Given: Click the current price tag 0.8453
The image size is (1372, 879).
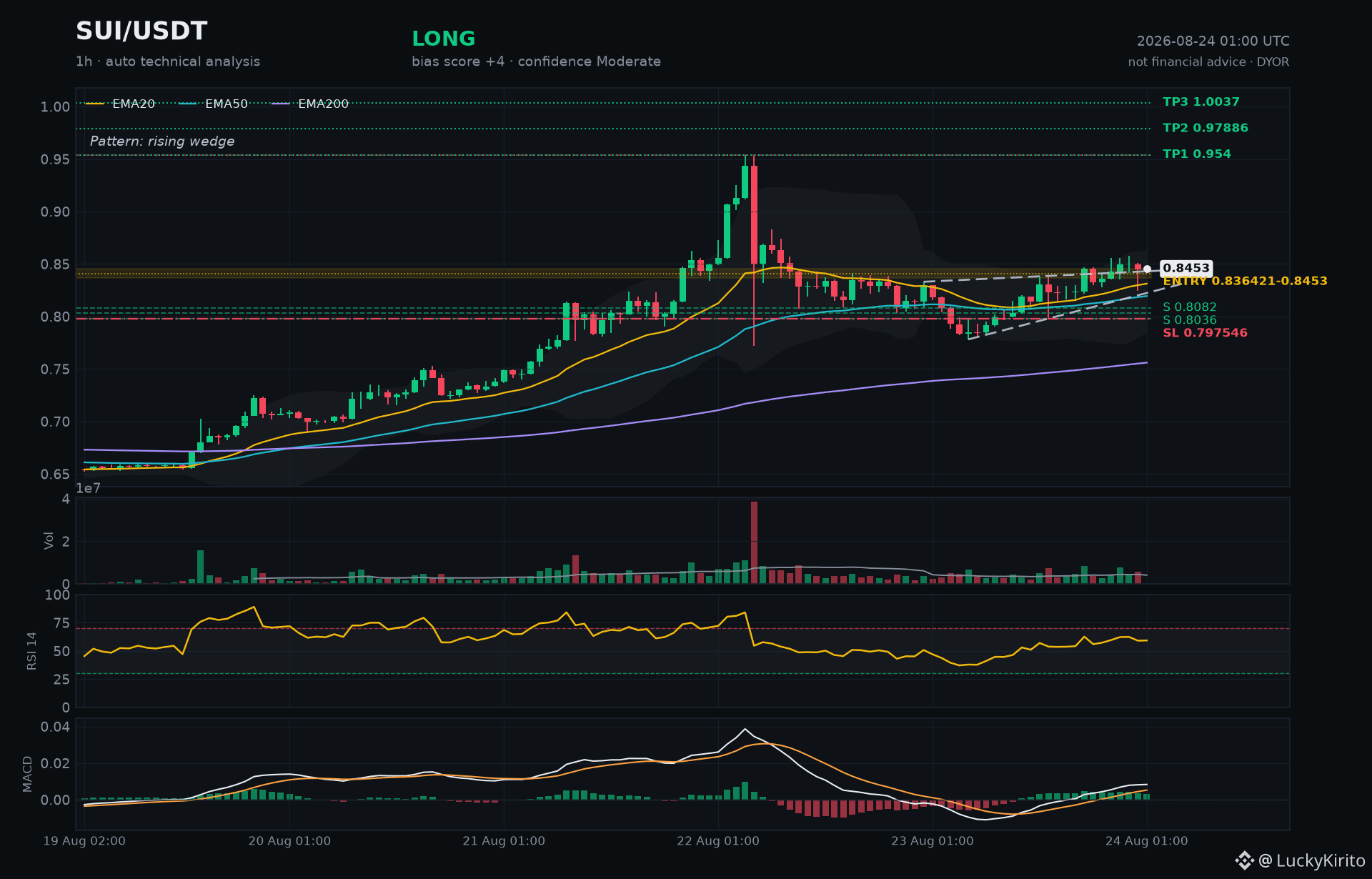Looking at the screenshot, I should [x=1186, y=269].
